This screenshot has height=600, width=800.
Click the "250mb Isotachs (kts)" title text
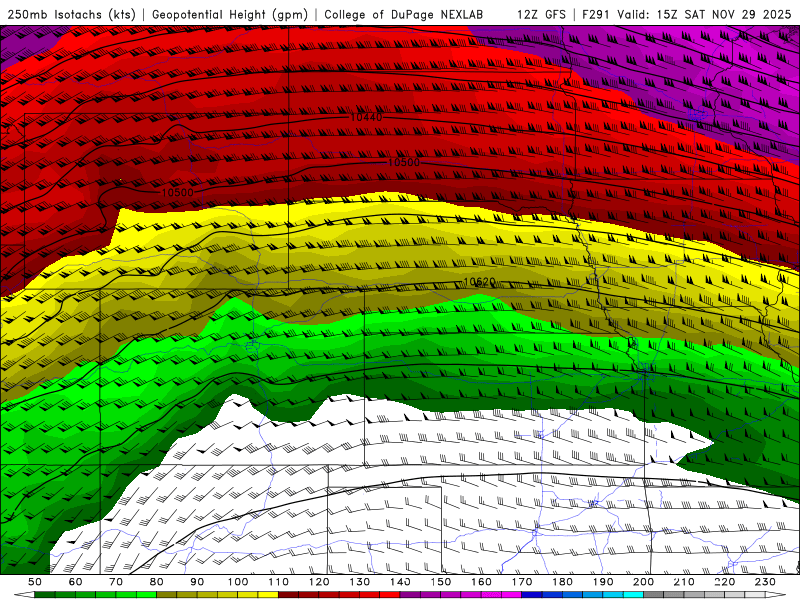click(x=72, y=15)
